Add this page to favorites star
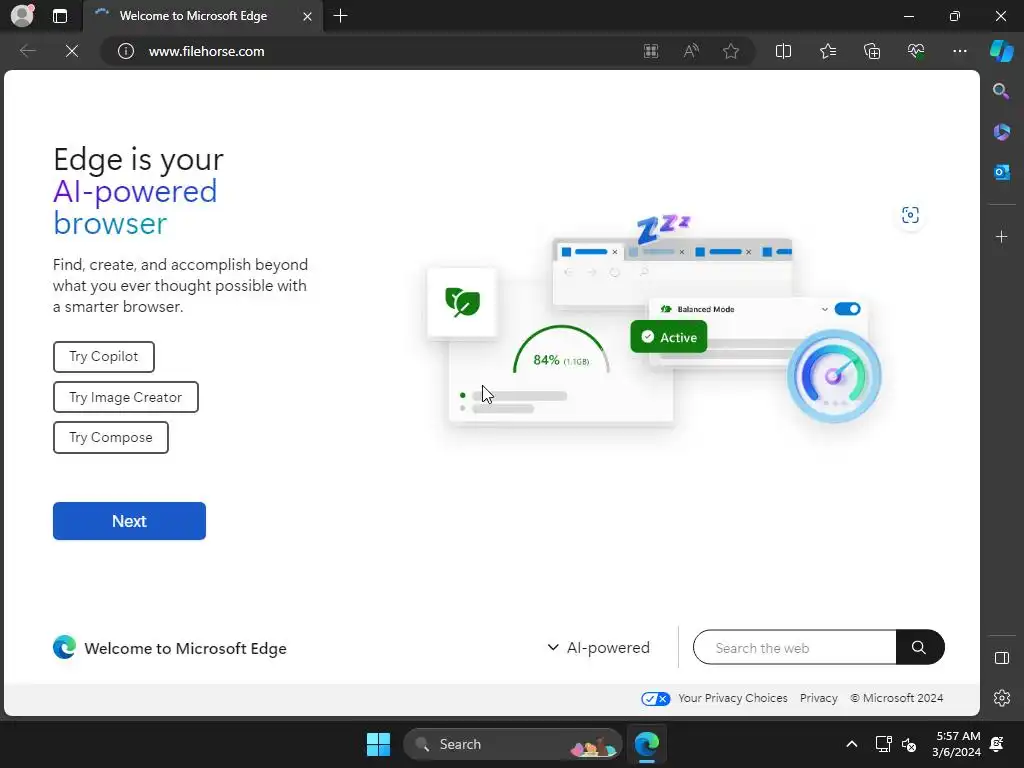Screen dimensions: 1024x768 731,51
